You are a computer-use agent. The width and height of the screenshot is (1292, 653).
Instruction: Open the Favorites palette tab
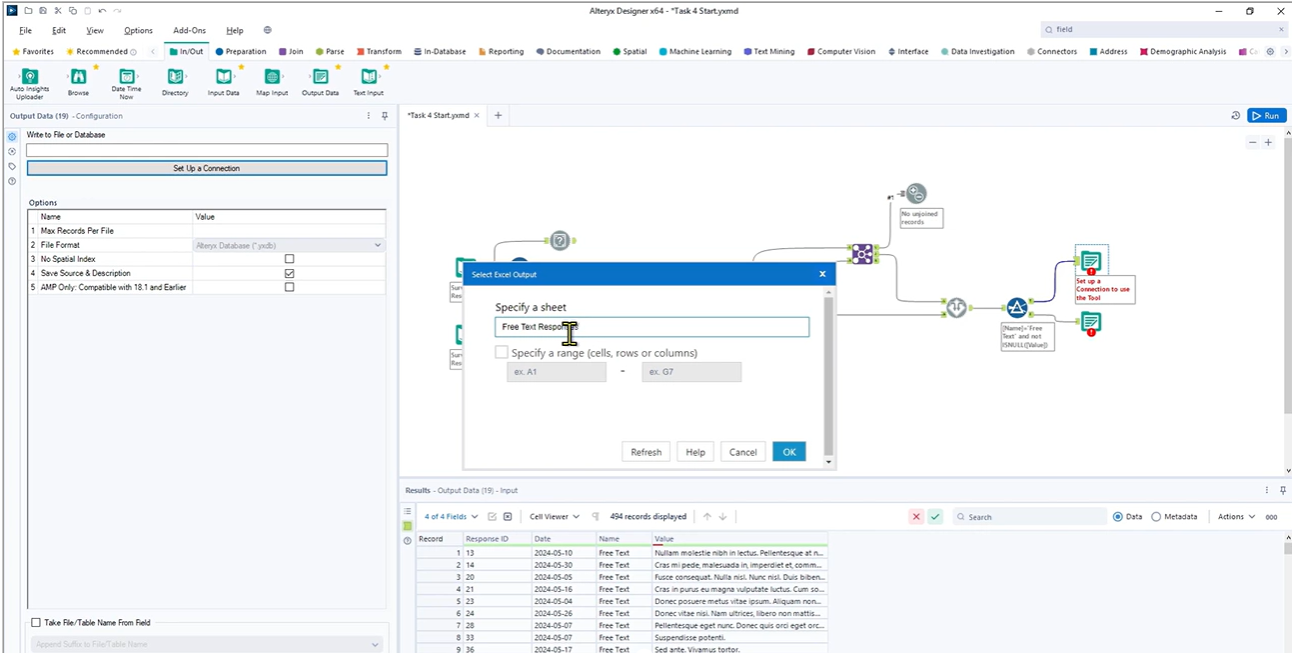coord(33,51)
